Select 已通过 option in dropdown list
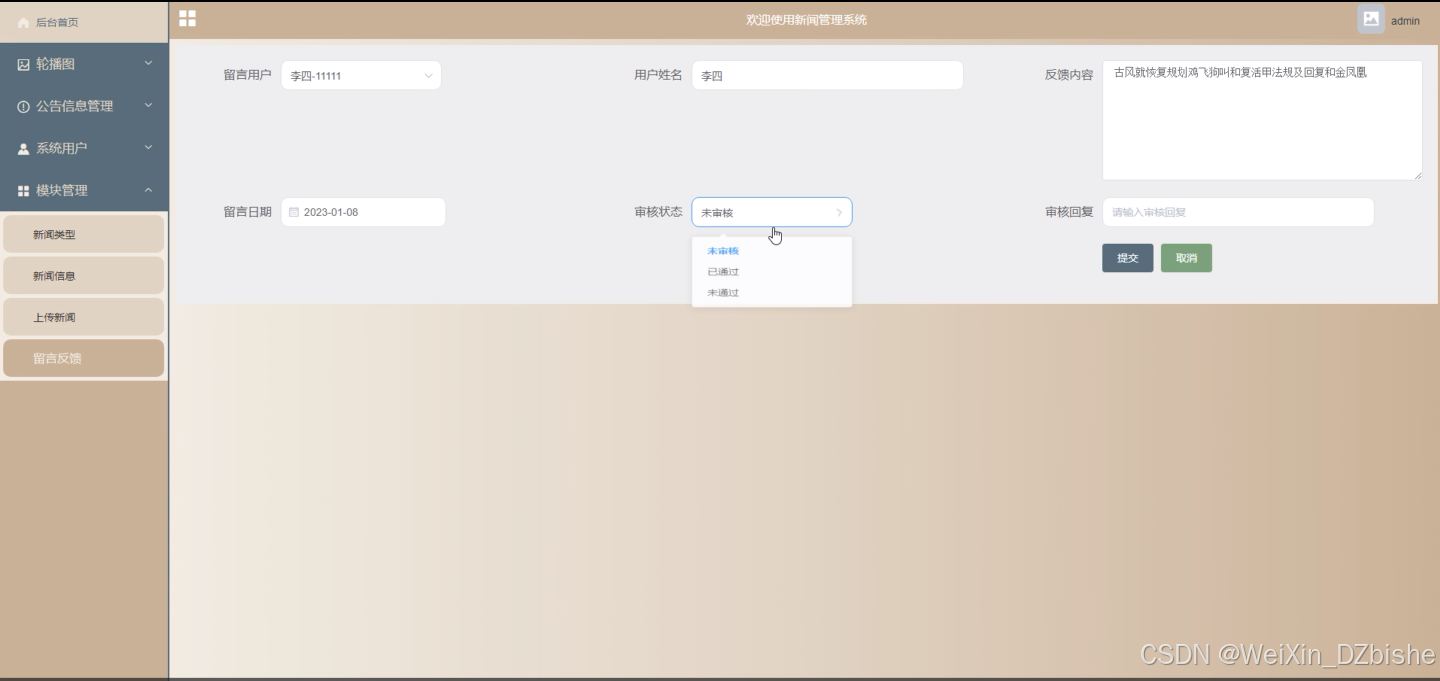This screenshot has width=1440, height=681. [x=772, y=272]
